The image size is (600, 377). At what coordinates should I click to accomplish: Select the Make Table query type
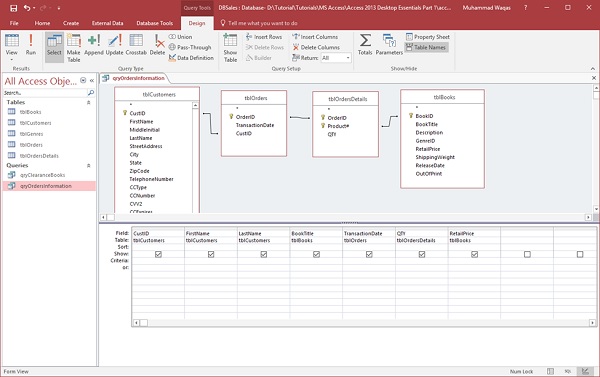tap(73, 47)
